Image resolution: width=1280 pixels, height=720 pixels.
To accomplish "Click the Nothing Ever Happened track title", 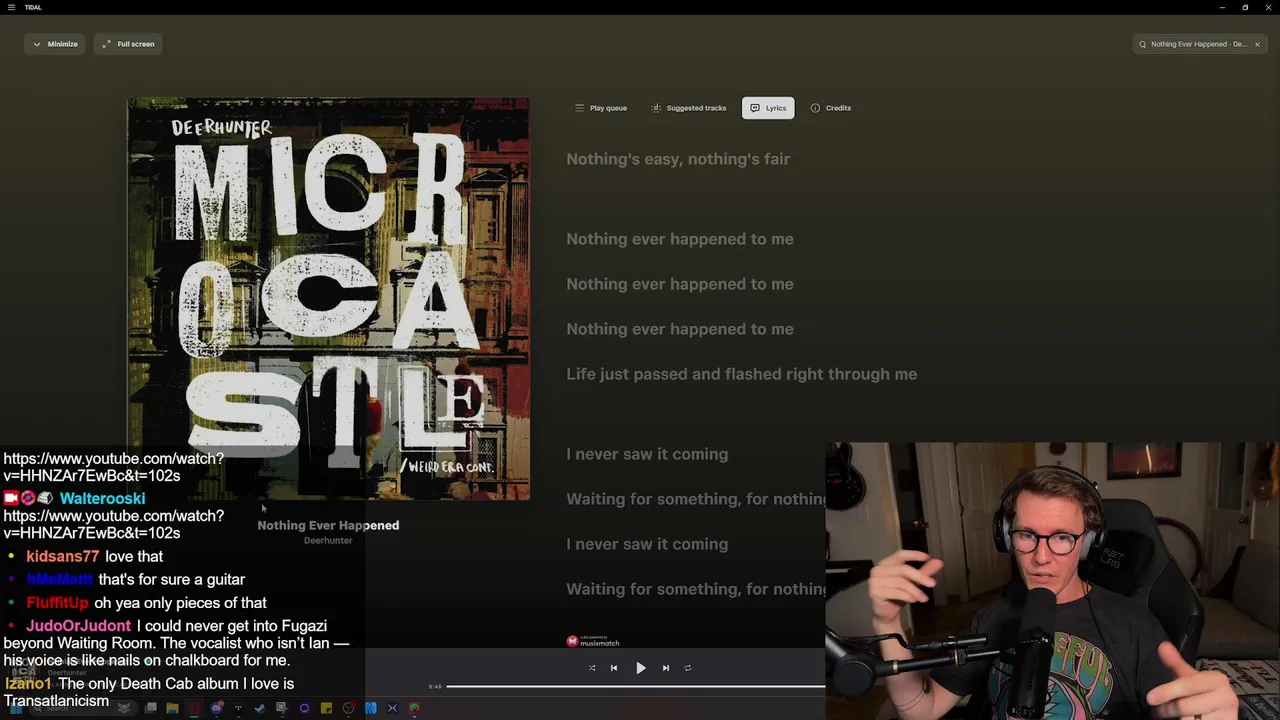I will click(328, 525).
